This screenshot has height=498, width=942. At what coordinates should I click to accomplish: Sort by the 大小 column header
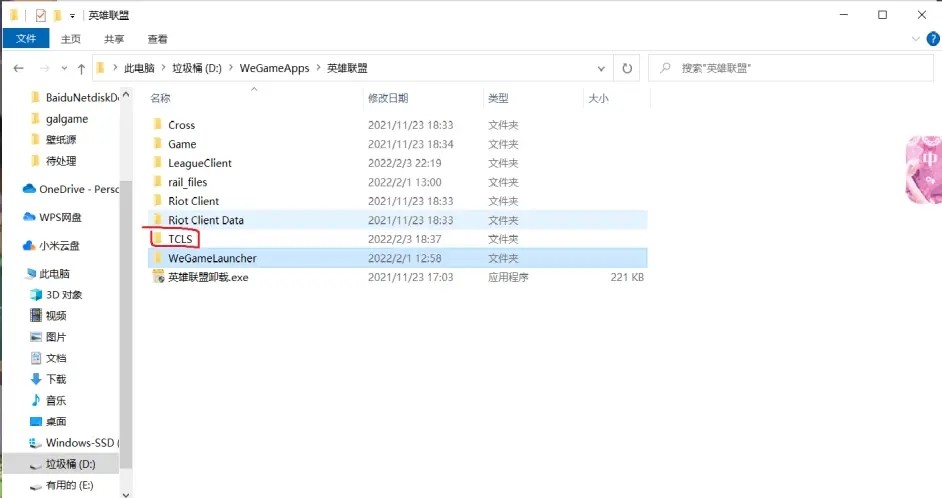(x=598, y=98)
